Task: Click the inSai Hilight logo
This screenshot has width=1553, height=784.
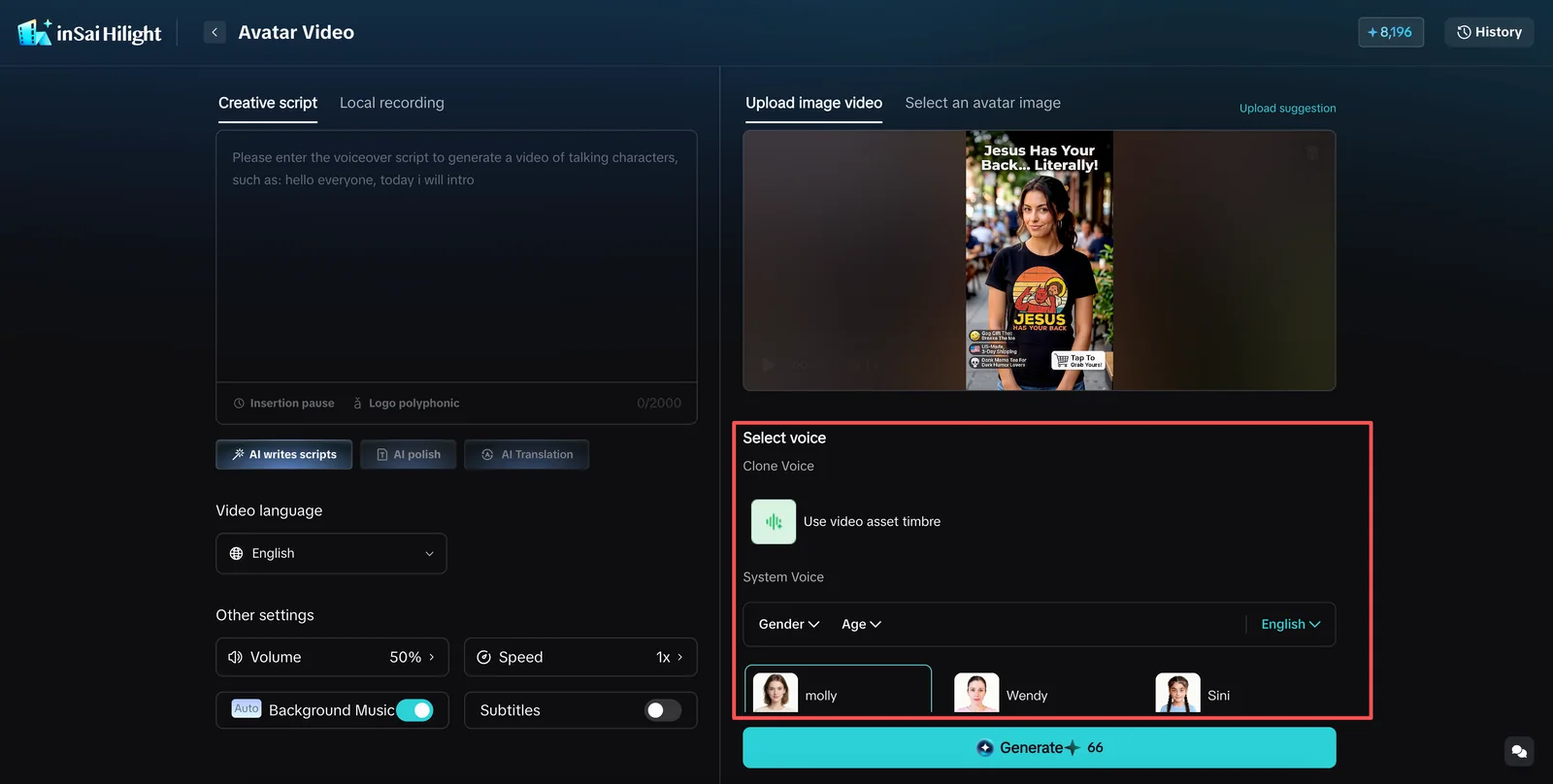Action: pyautogui.click(x=89, y=33)
